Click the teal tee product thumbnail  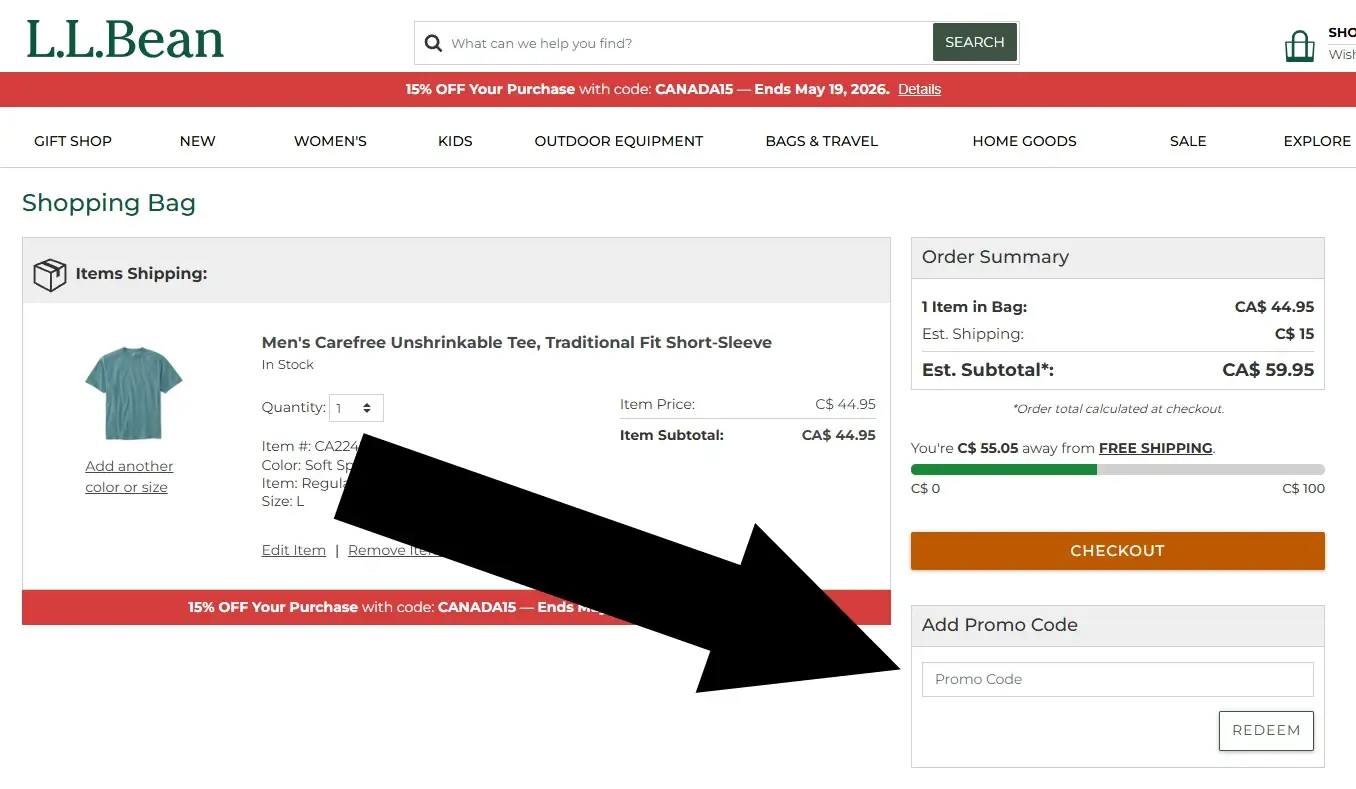click(x=133, y=393)
